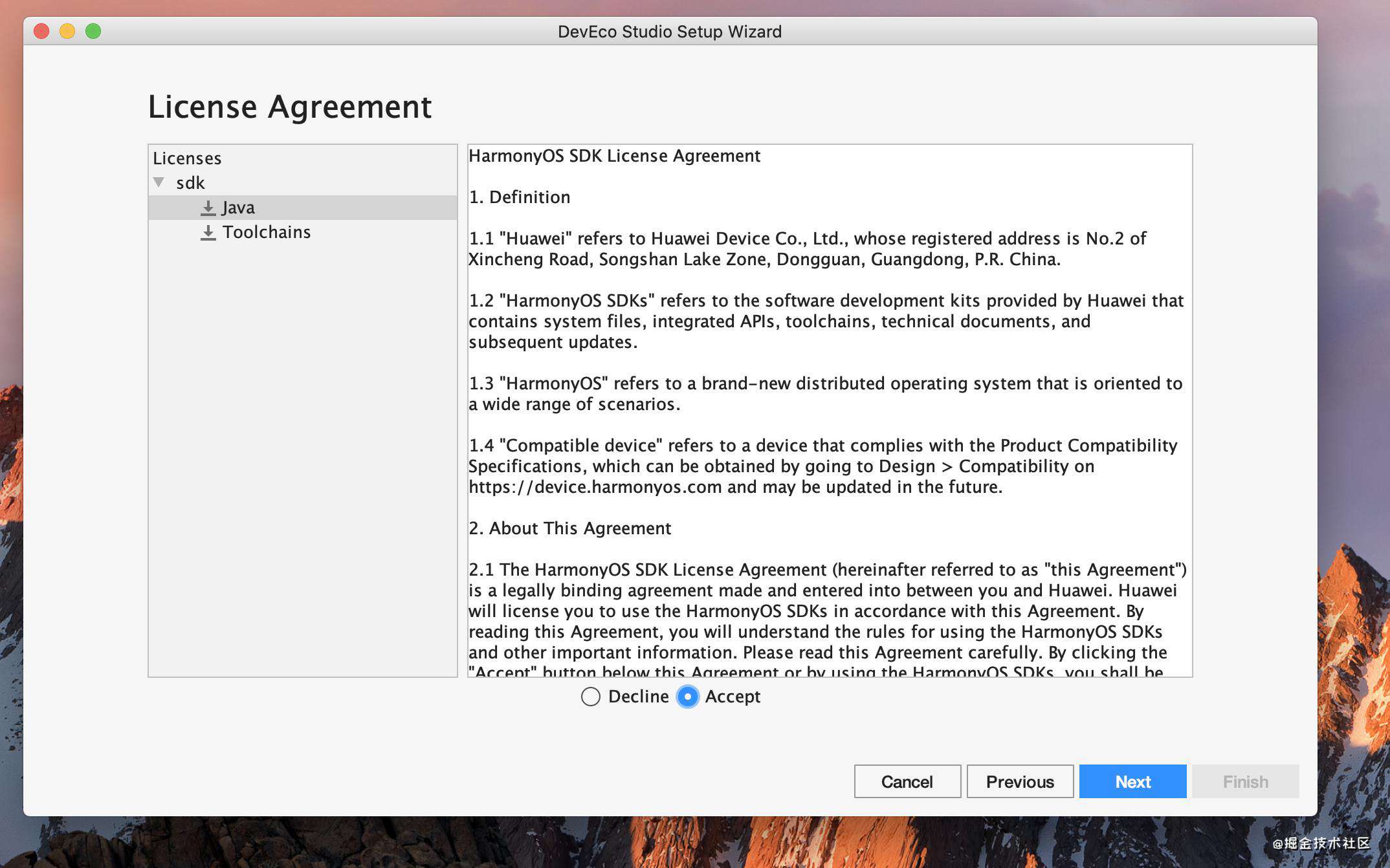1390x868 pixels.
Task: Close the setup wizard with red button
Action: tap(41, 31)
